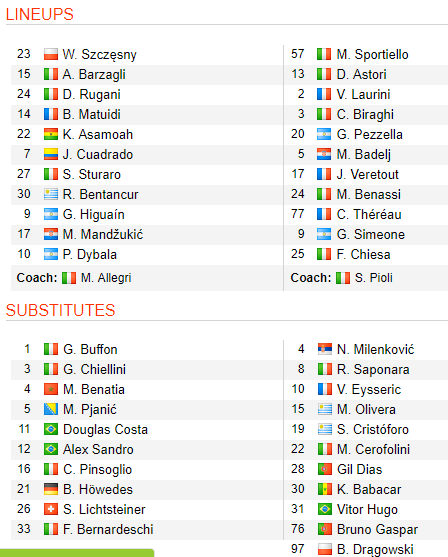448x557 pixels.
Task: Open coach M. Allegri's page
Action: pyautogui.click(x=106, y=278)
